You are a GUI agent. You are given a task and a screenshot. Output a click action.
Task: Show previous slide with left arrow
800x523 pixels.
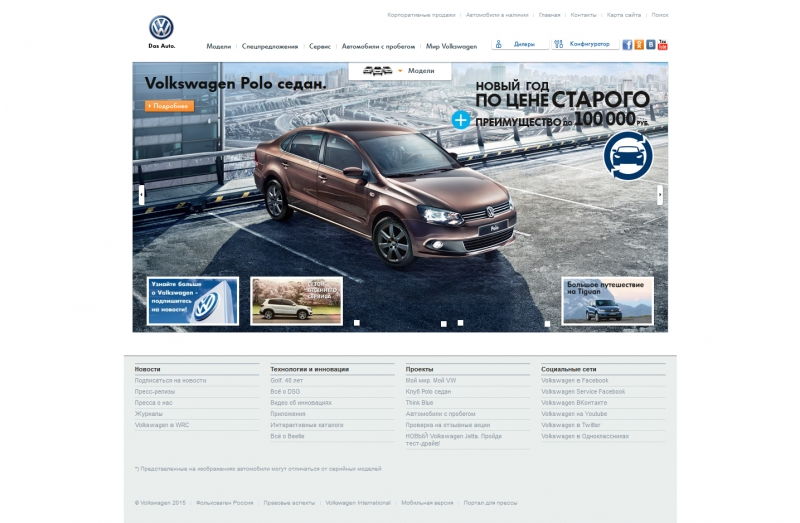[x=141, y=195]
